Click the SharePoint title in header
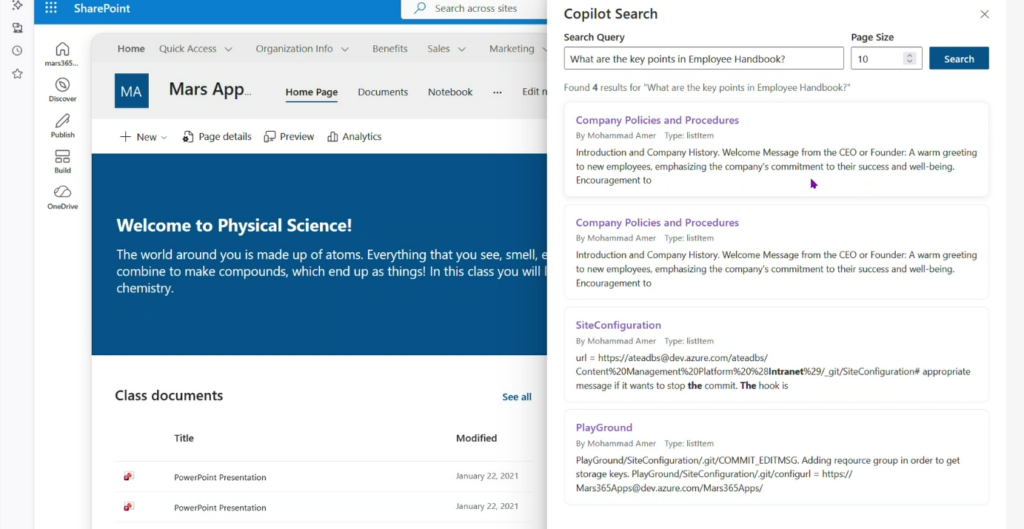This screenshot has width=1024, height=529. coord(102,8)
